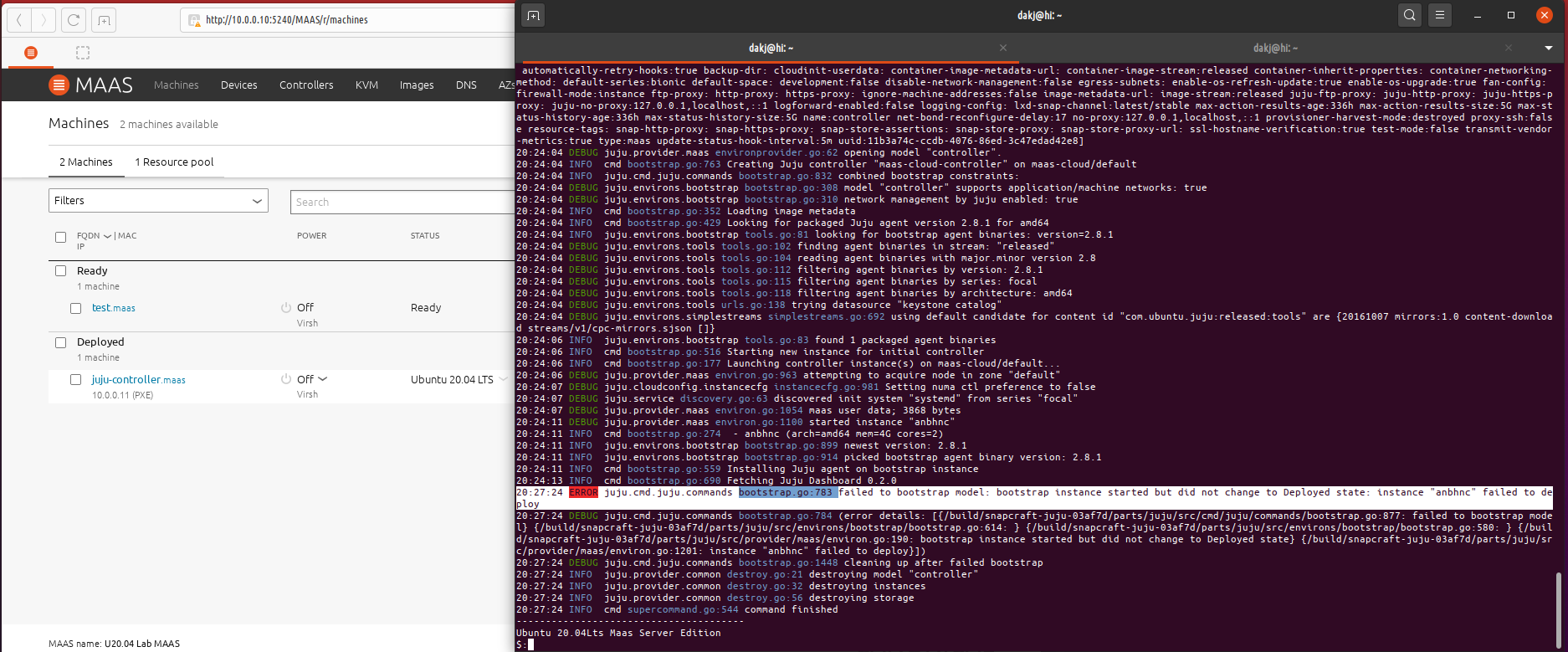This screenshot has width=1568, height=652.
Task: Select the juju-controller.maas checkbox
Action: (x=76, y=379)
